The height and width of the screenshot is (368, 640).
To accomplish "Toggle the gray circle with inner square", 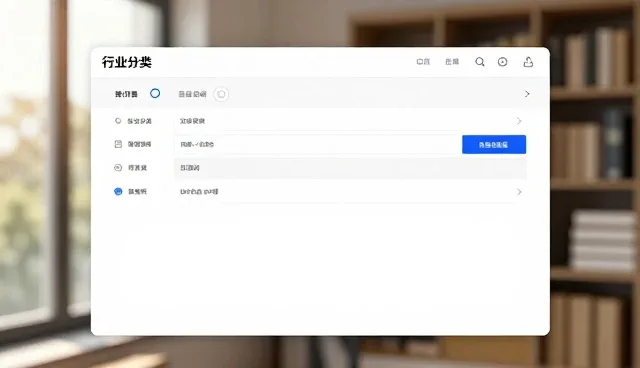I will click(x=221, y=94).
